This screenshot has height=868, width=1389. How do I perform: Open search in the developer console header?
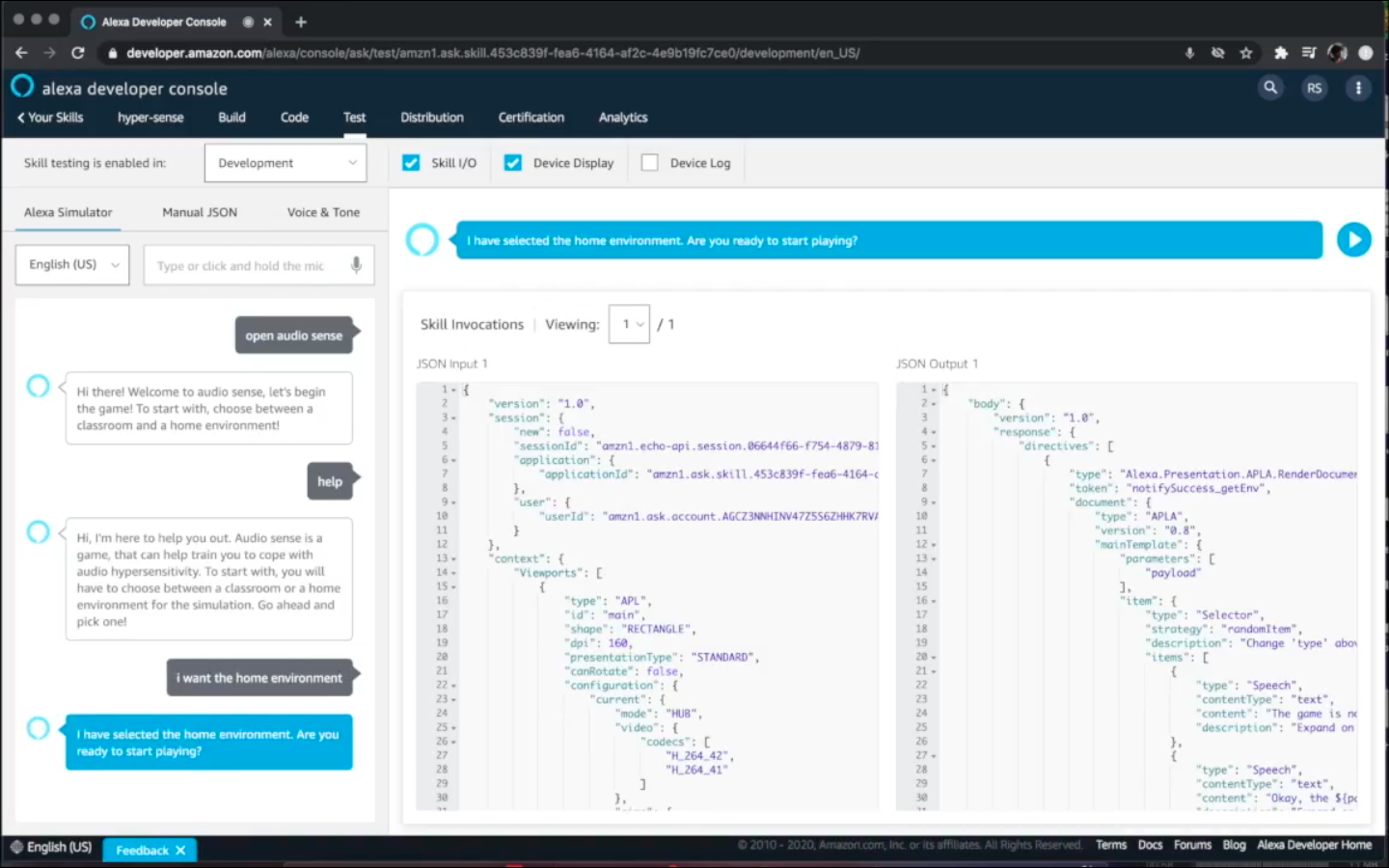pyautogui.click(x=1270, y=88)
